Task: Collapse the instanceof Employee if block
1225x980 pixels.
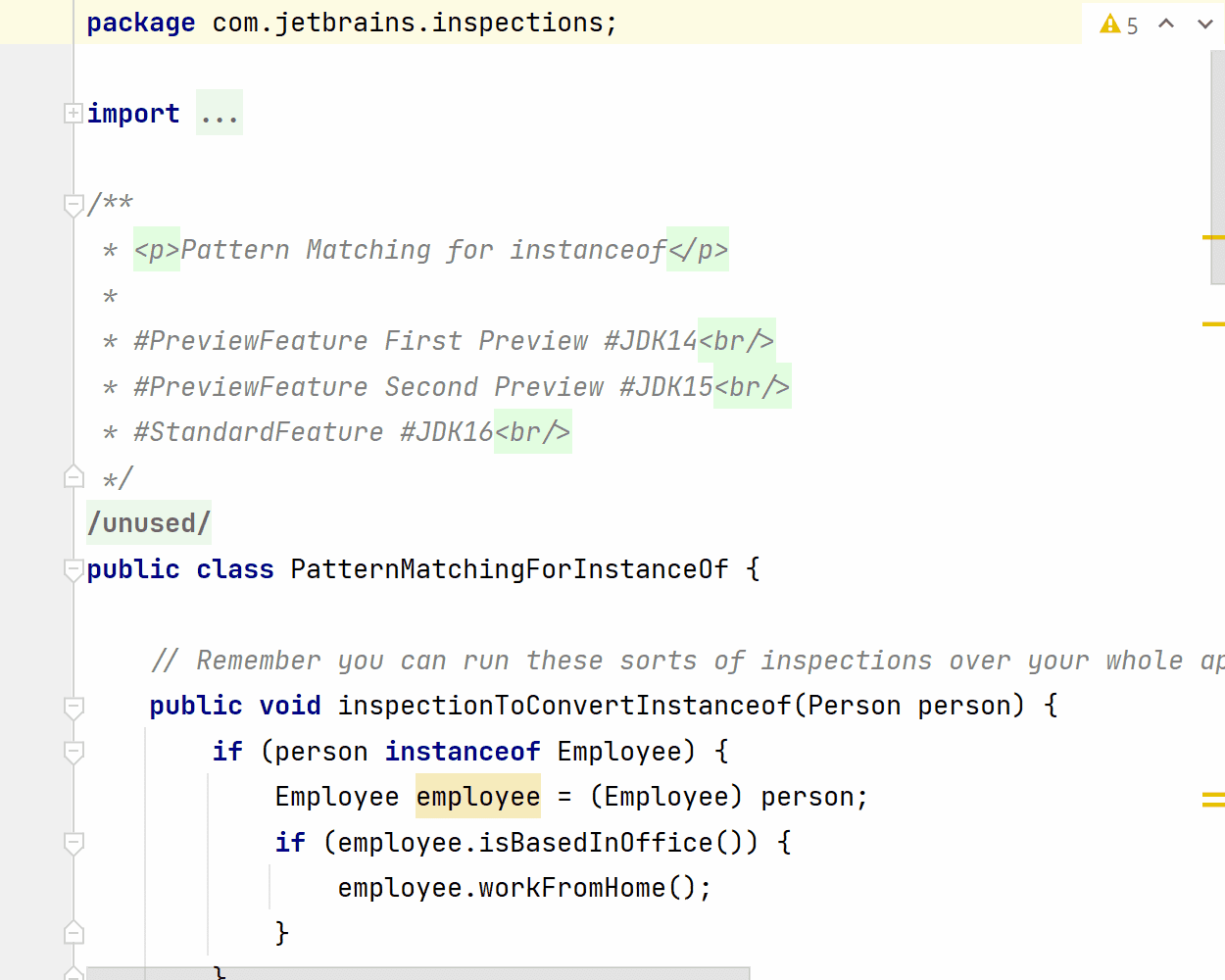Action: pyautogui.click(x=73, y=752)
